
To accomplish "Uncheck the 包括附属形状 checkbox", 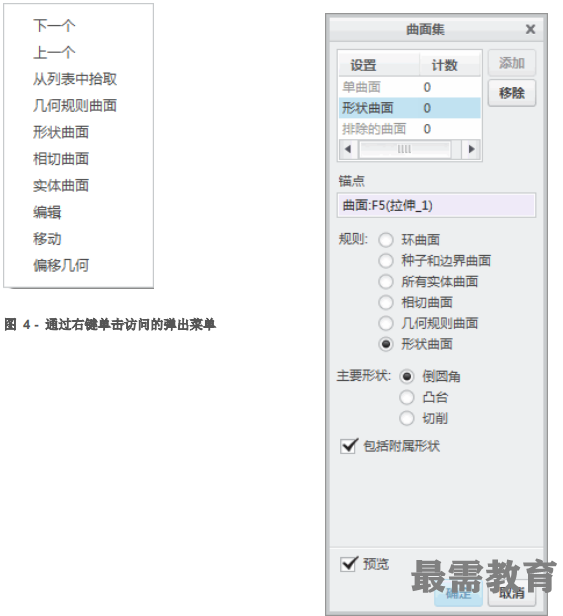I will coord(349,446).
